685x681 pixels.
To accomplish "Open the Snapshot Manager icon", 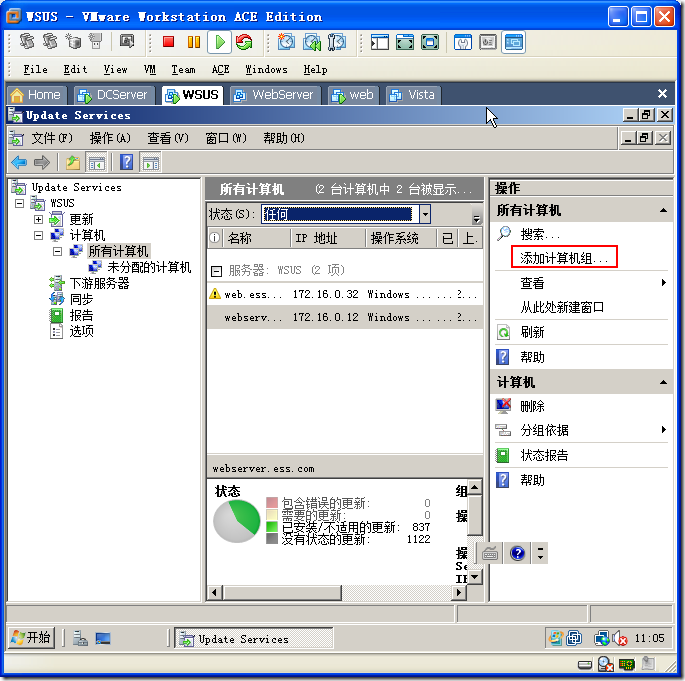I will 336,42.
